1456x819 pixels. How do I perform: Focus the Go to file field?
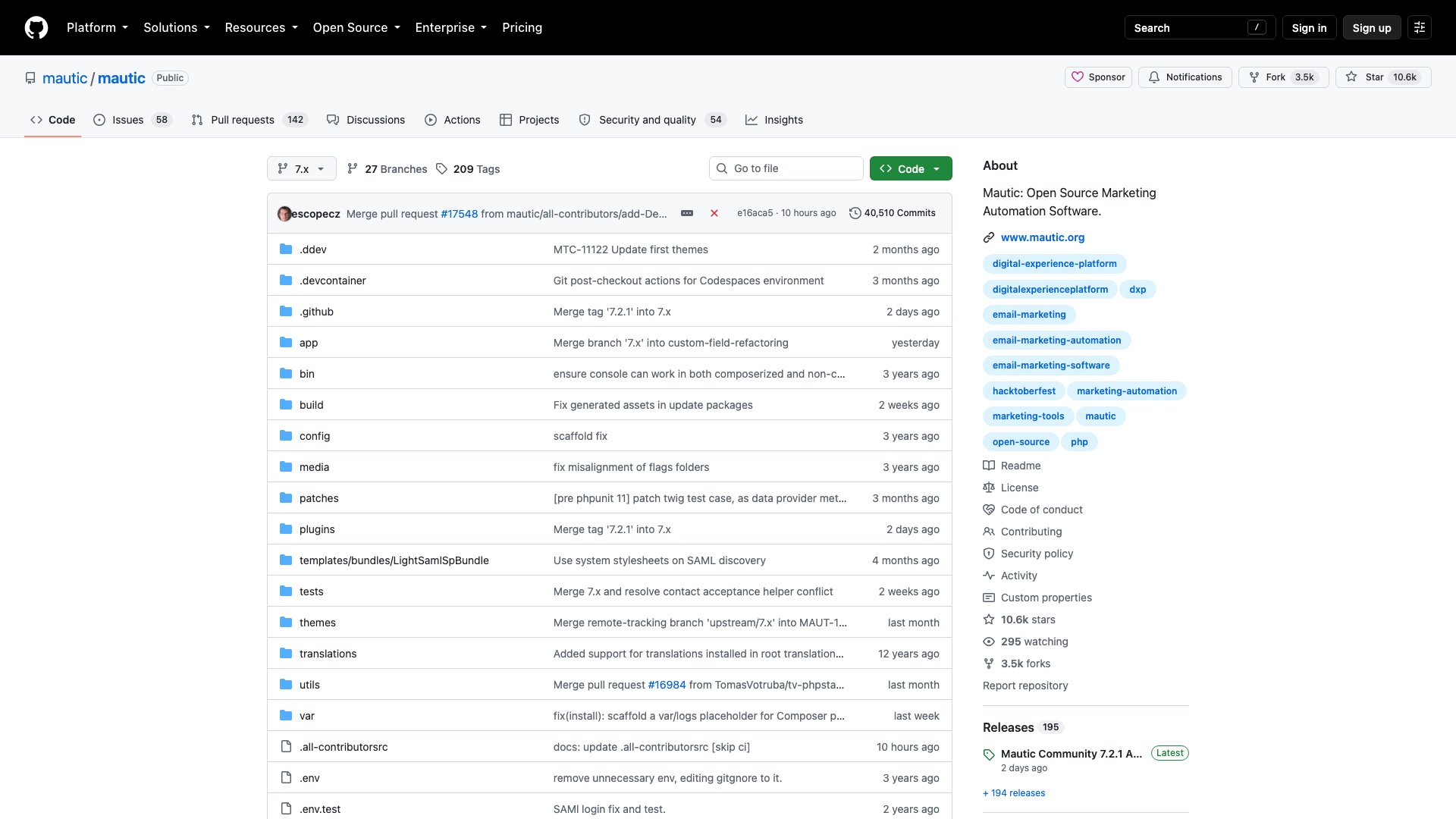786,168
